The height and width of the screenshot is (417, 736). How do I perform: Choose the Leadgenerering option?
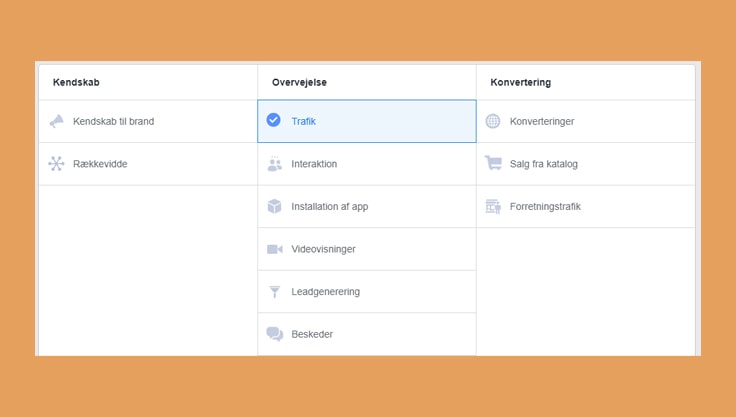pos(325,292)
